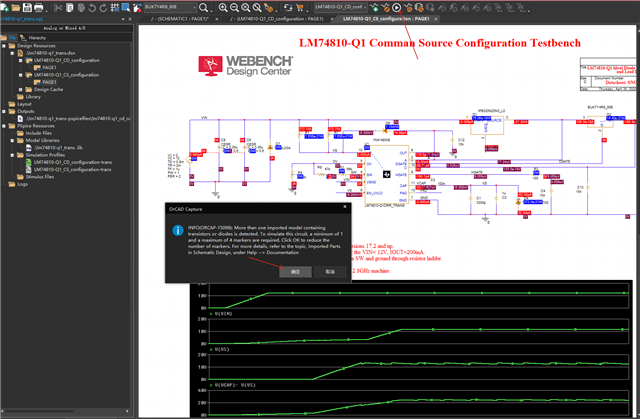Click the New document toolbar icon
Image resolution: width=640 pixels, height=419 pixels.
click(4, 7)
